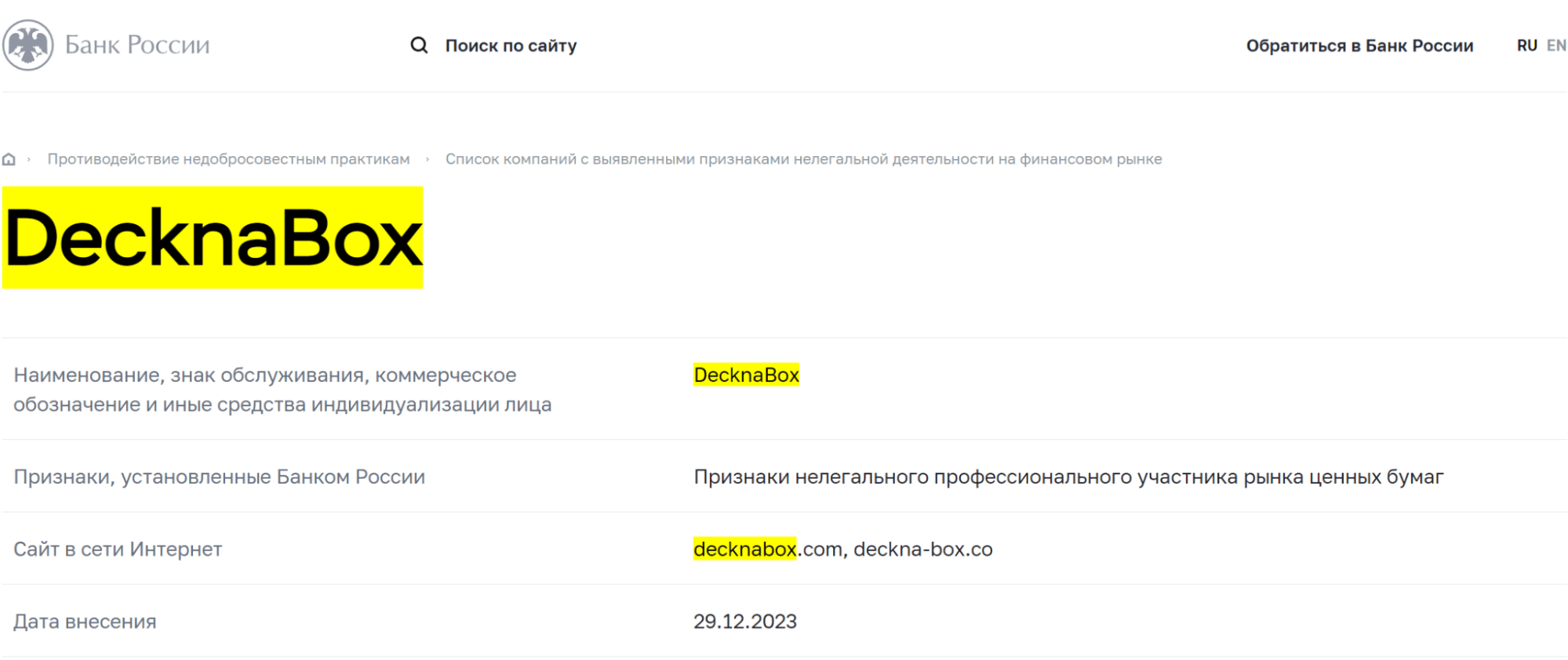
Task: Click the Bank of Russia eagle emblem logo
Action: coord(28,45)
